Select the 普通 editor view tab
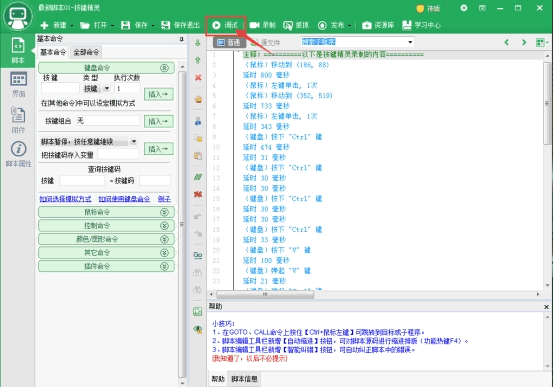Viewport: 554px width, 387px height. [229, 42]
